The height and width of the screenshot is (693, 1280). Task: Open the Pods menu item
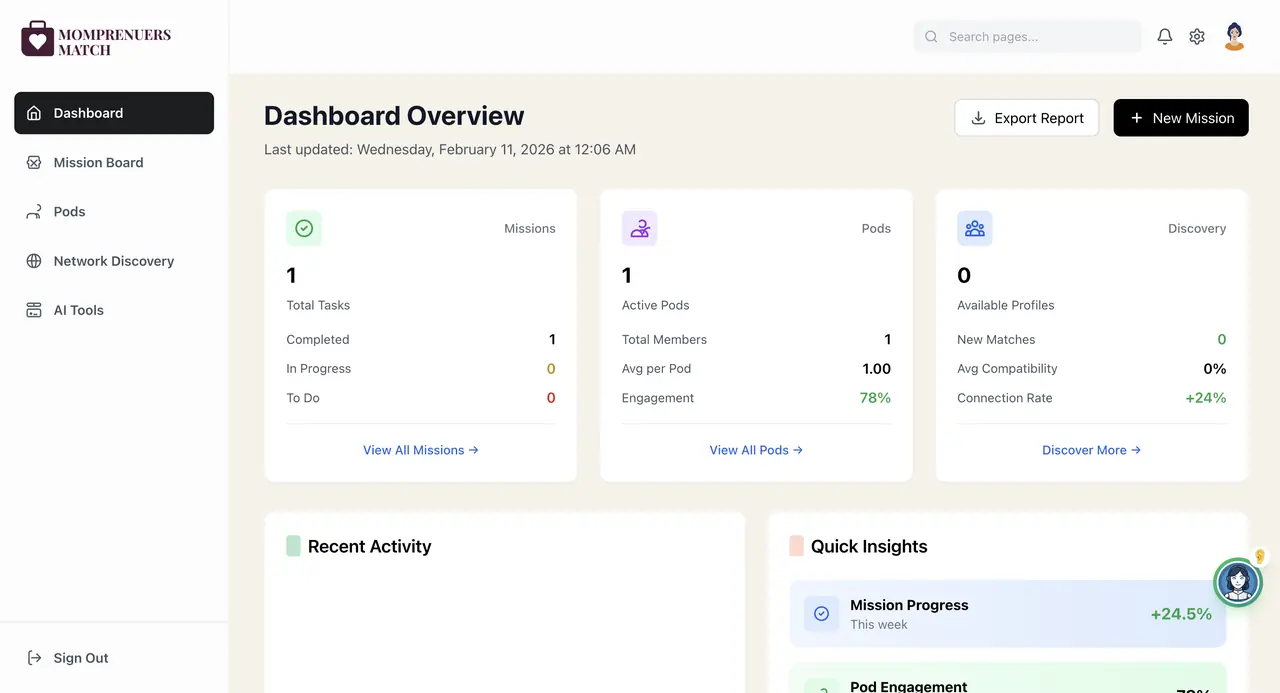(x=114, y=211)
